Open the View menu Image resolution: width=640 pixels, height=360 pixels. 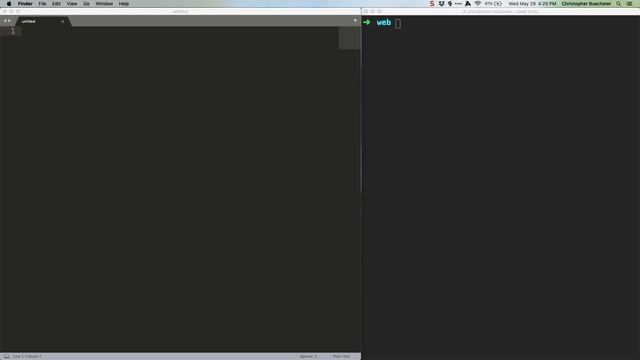tap(72, 4)
